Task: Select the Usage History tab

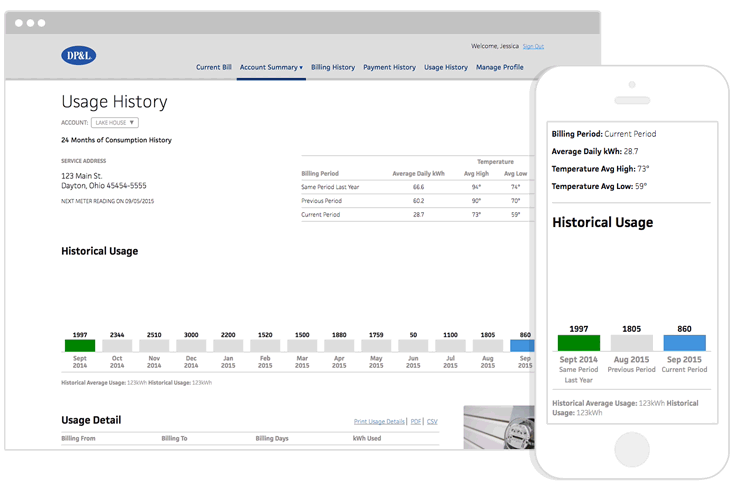Action: tap(446, 67)
